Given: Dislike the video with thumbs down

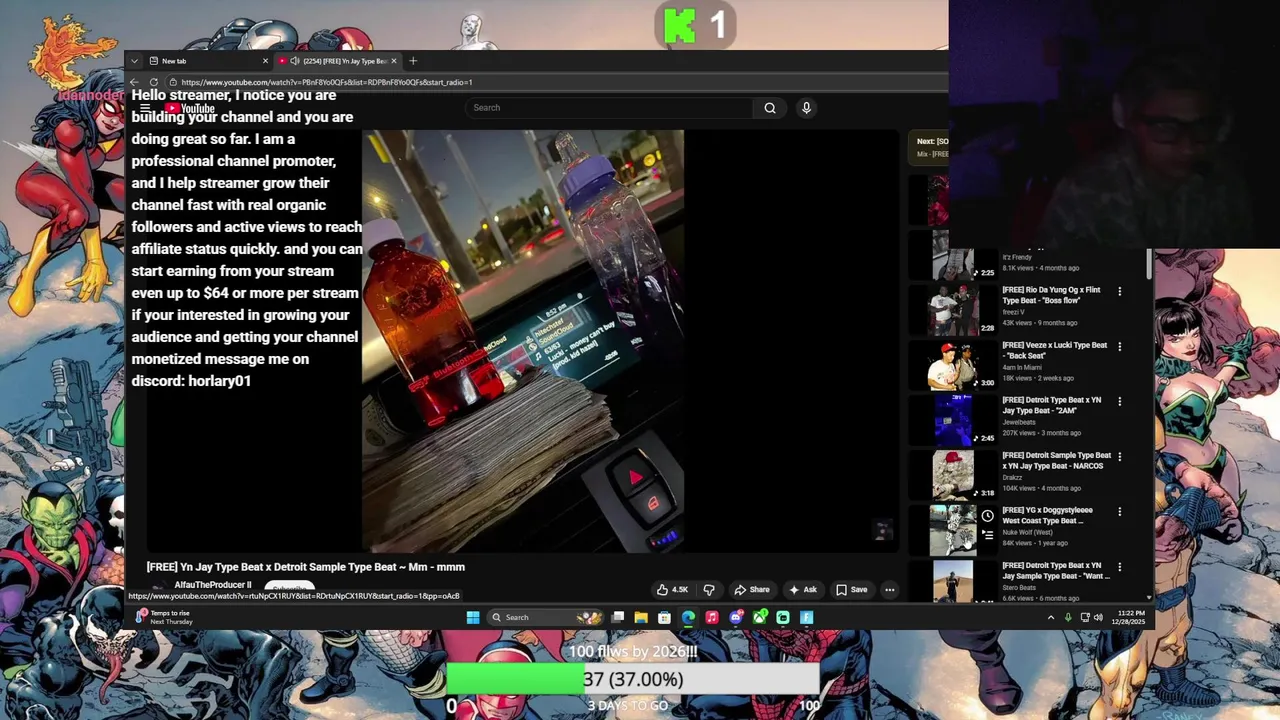Looking at the screenshot, I should point(709,590).
